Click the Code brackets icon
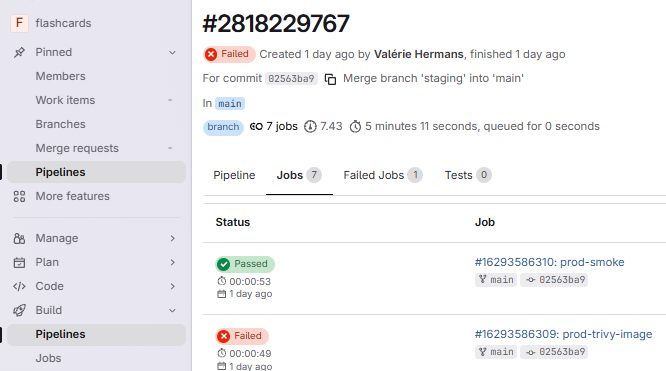Screen dimensions: 666x371 [19, 286]
